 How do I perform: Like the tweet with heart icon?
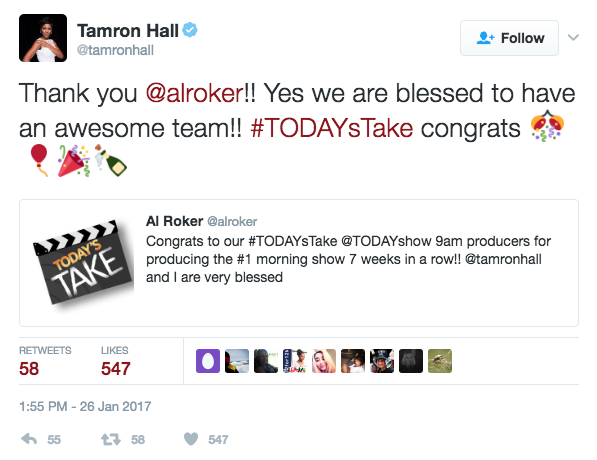click(x=191, y=439)
